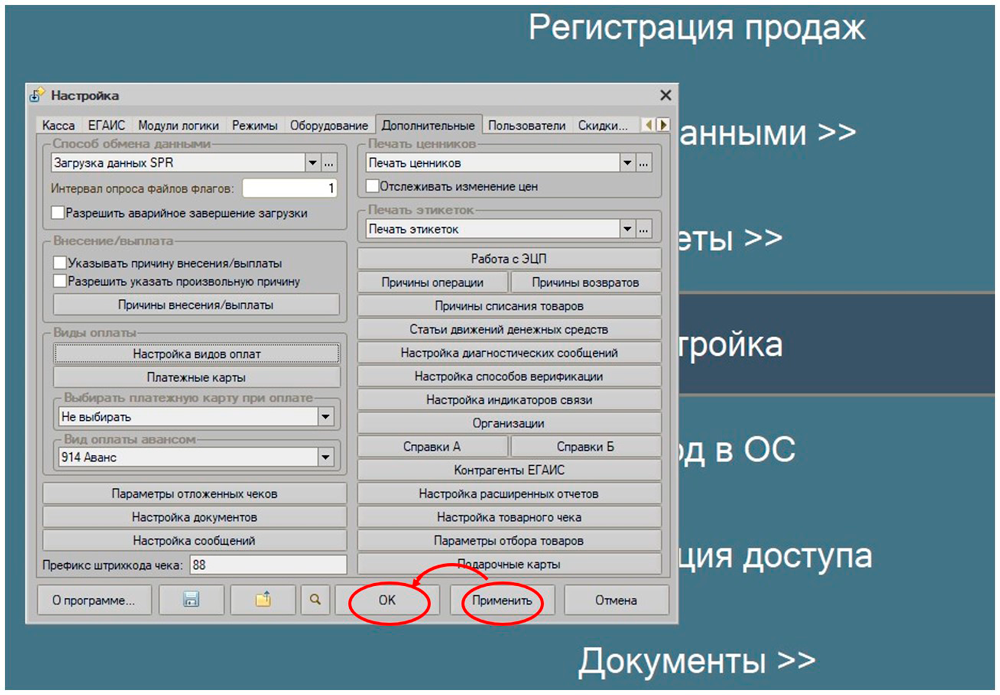Click the Префикс штрихкода чека input field
This screenshot has height=695, width=1000.
[x=267, y=565]
